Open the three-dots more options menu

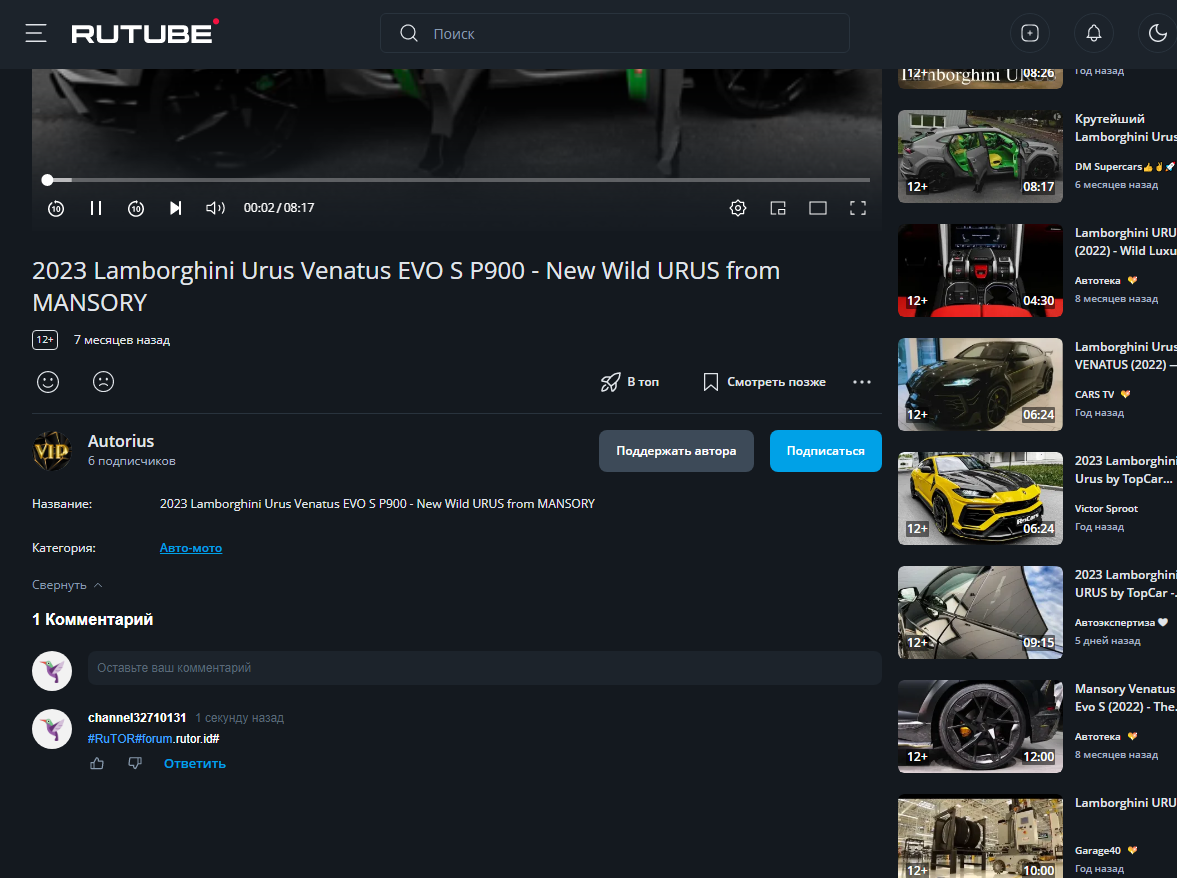coord(862,382)
